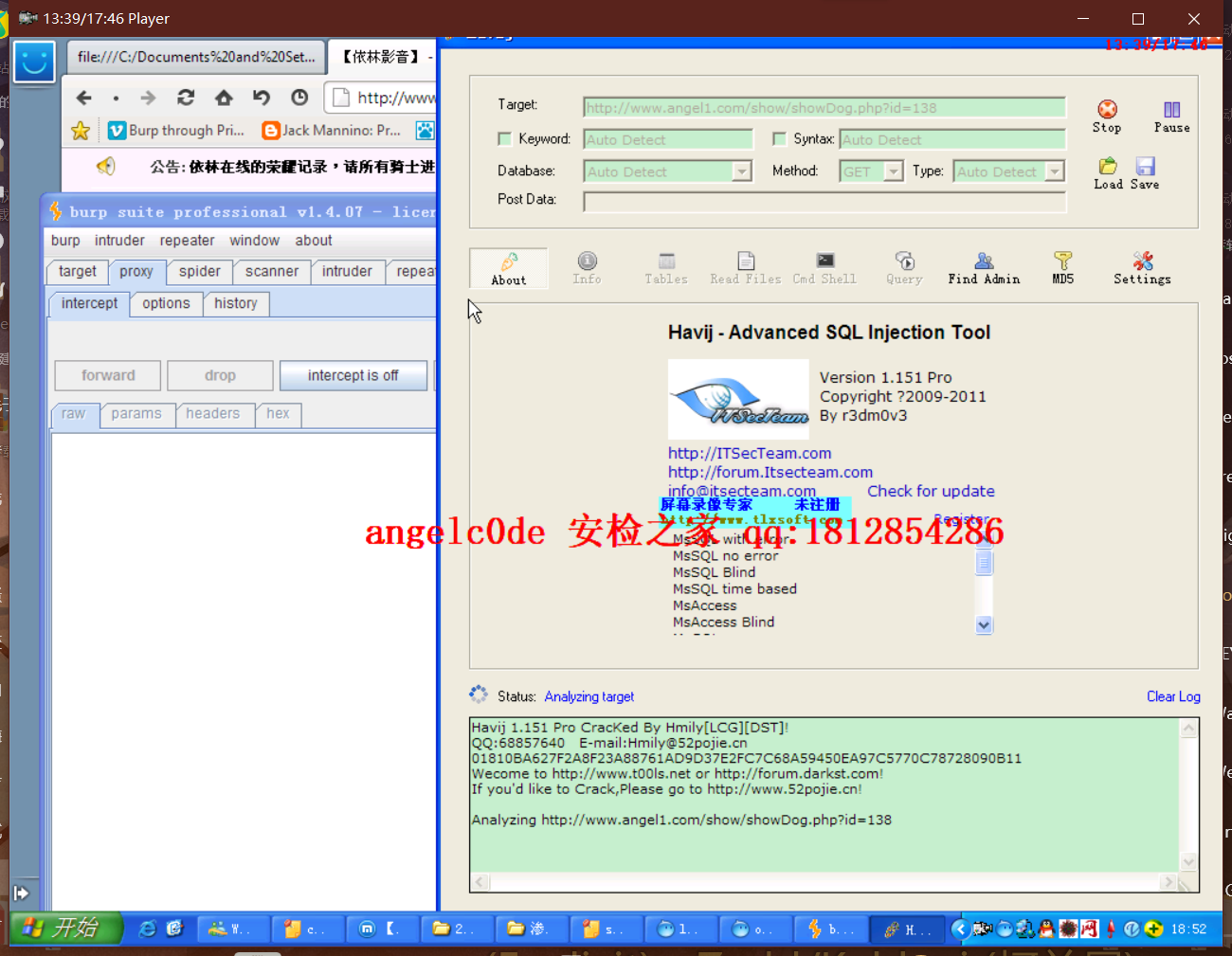The image size is (1232, 956).
Task: Click the Internet Explorer quick launch icon
Action: (147, 929)
